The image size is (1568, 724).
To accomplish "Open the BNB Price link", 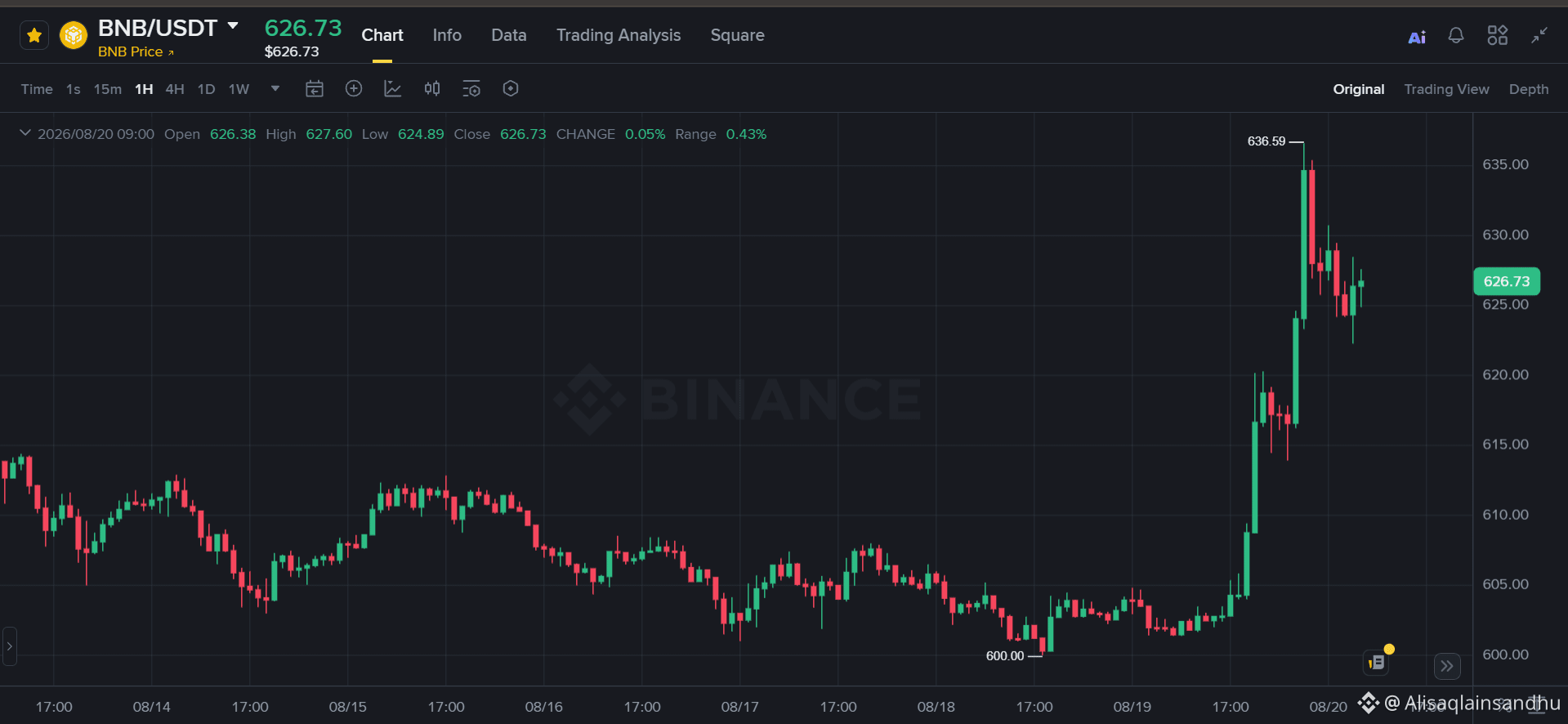I will click(x=136, y=51).
